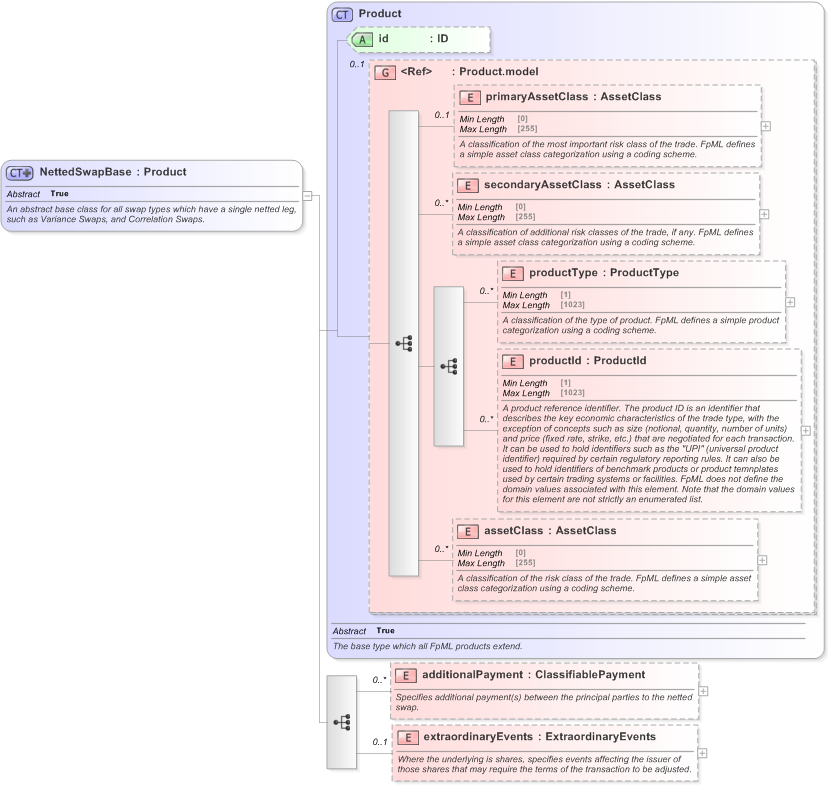Viewport: 828px width, 787px height.
Task: Click the productId description paragraph
Action: pyautogui.click(x=648, y=454)
